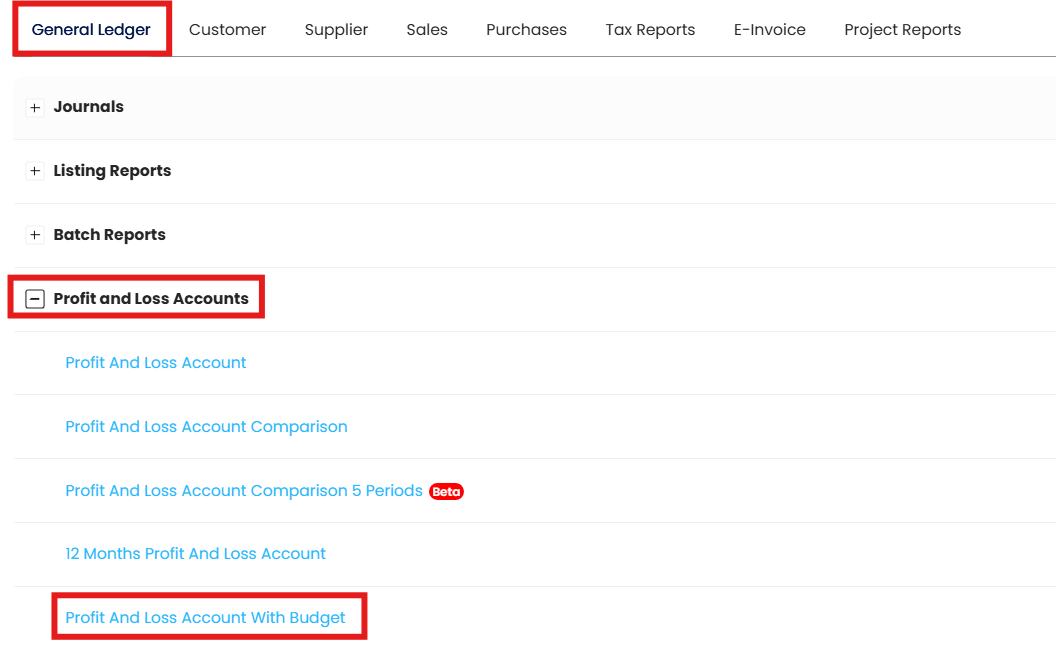Open the Customer tab
Image resolution: width=1056 pixels, height=648 pixels.
(x=227, y=30)
